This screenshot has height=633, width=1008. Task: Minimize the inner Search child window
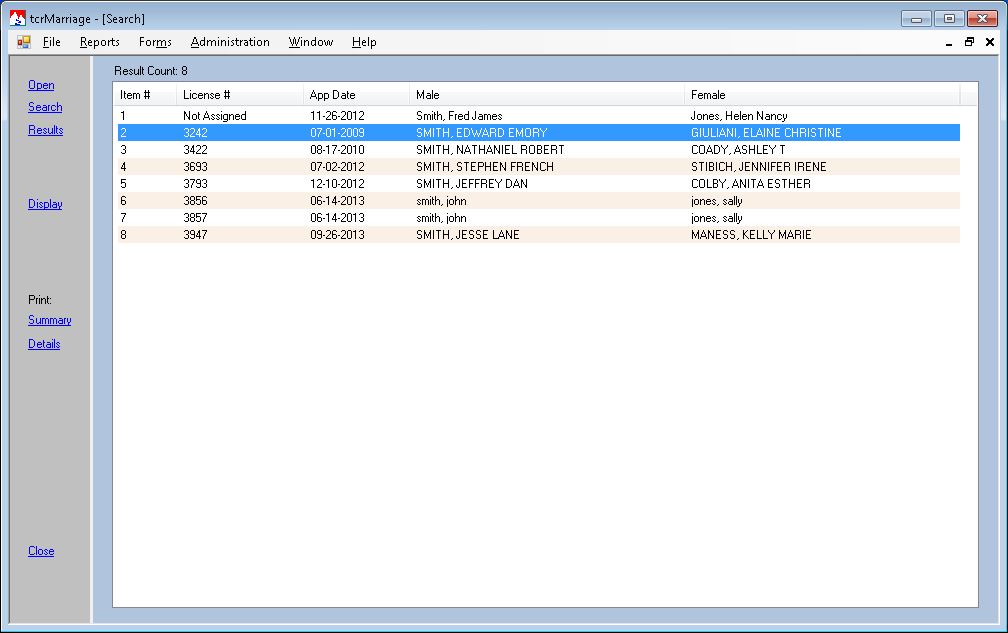click(949, 42)
